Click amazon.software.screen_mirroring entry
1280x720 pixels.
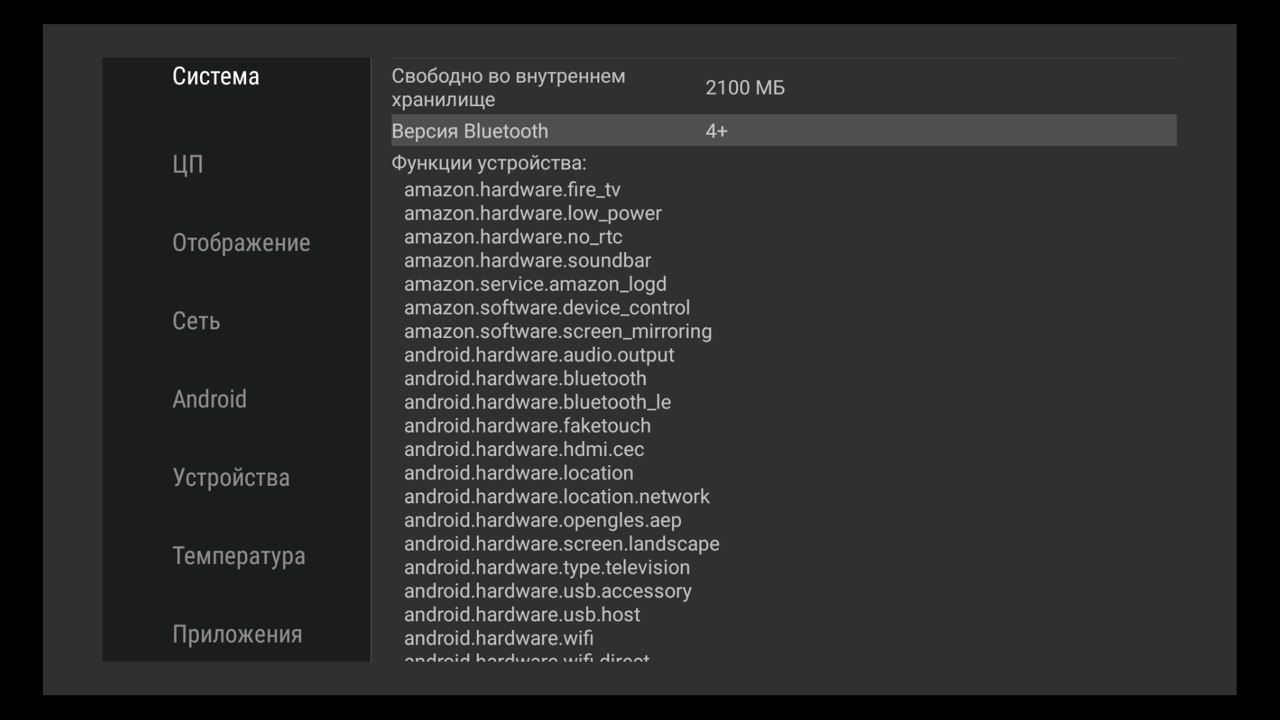(x=558, y=331)
